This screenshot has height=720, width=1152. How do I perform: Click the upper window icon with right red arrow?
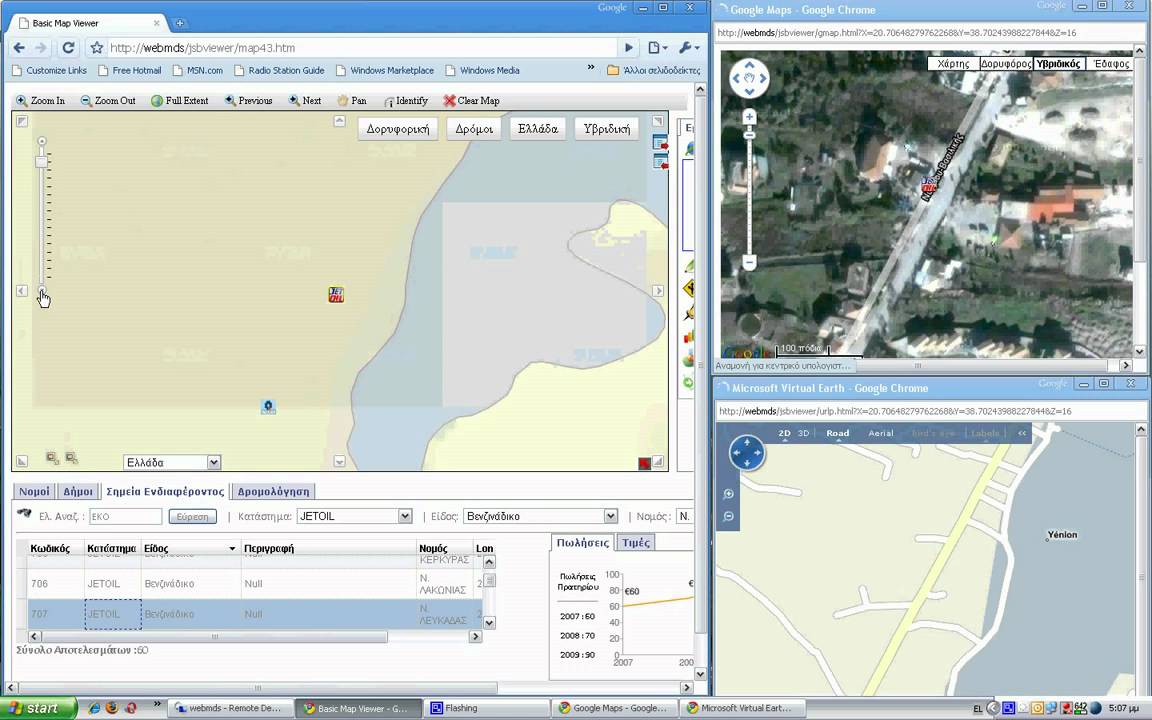coord(660,143)
